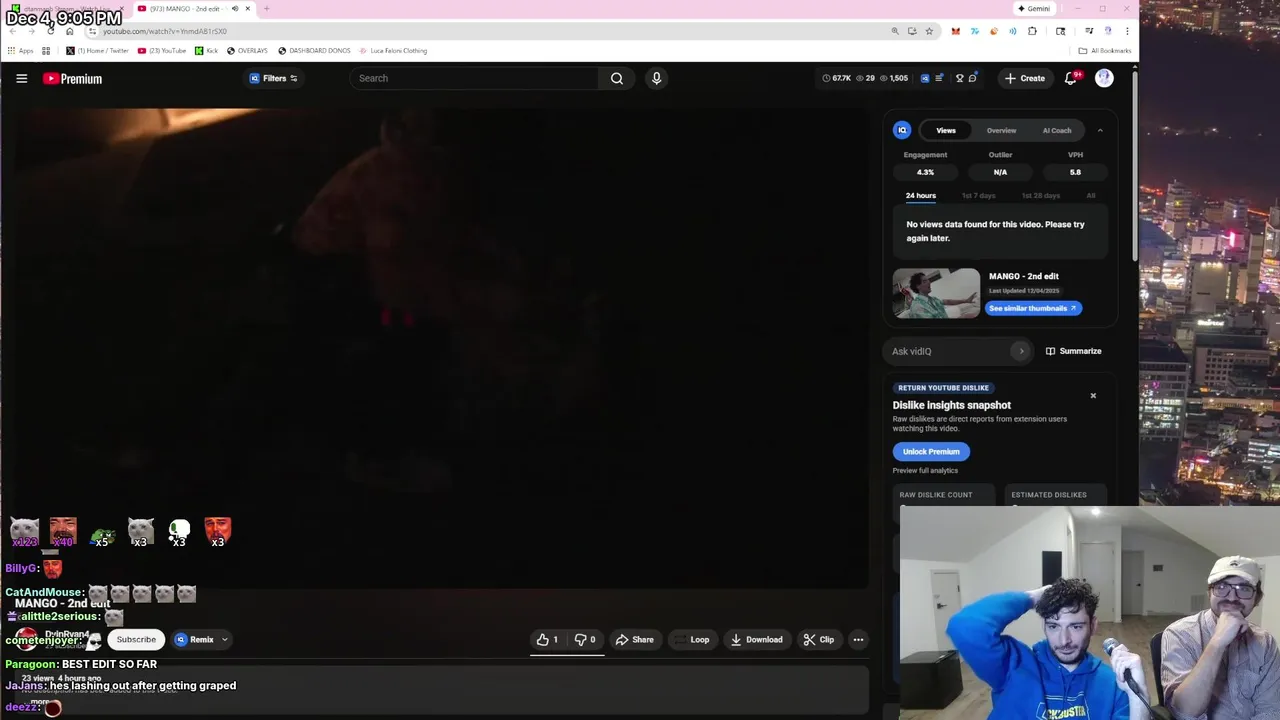Click the Clip scissors button
The image size is (1280, 720).
click(818, 640)
